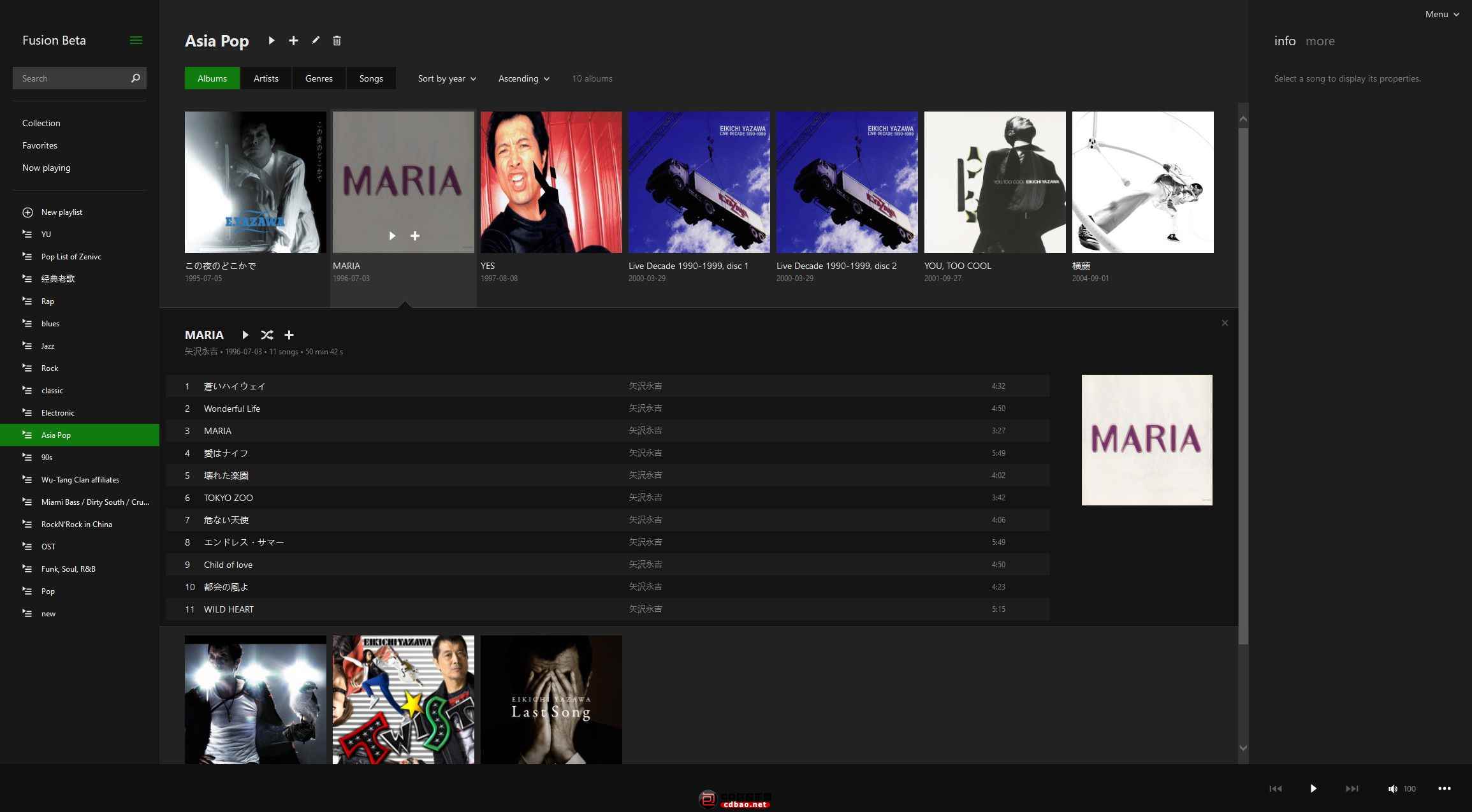The height and width of the screenshot is (812, 1472).
Task: Select track 11 WILD HEART
Action: click(608, 609)
